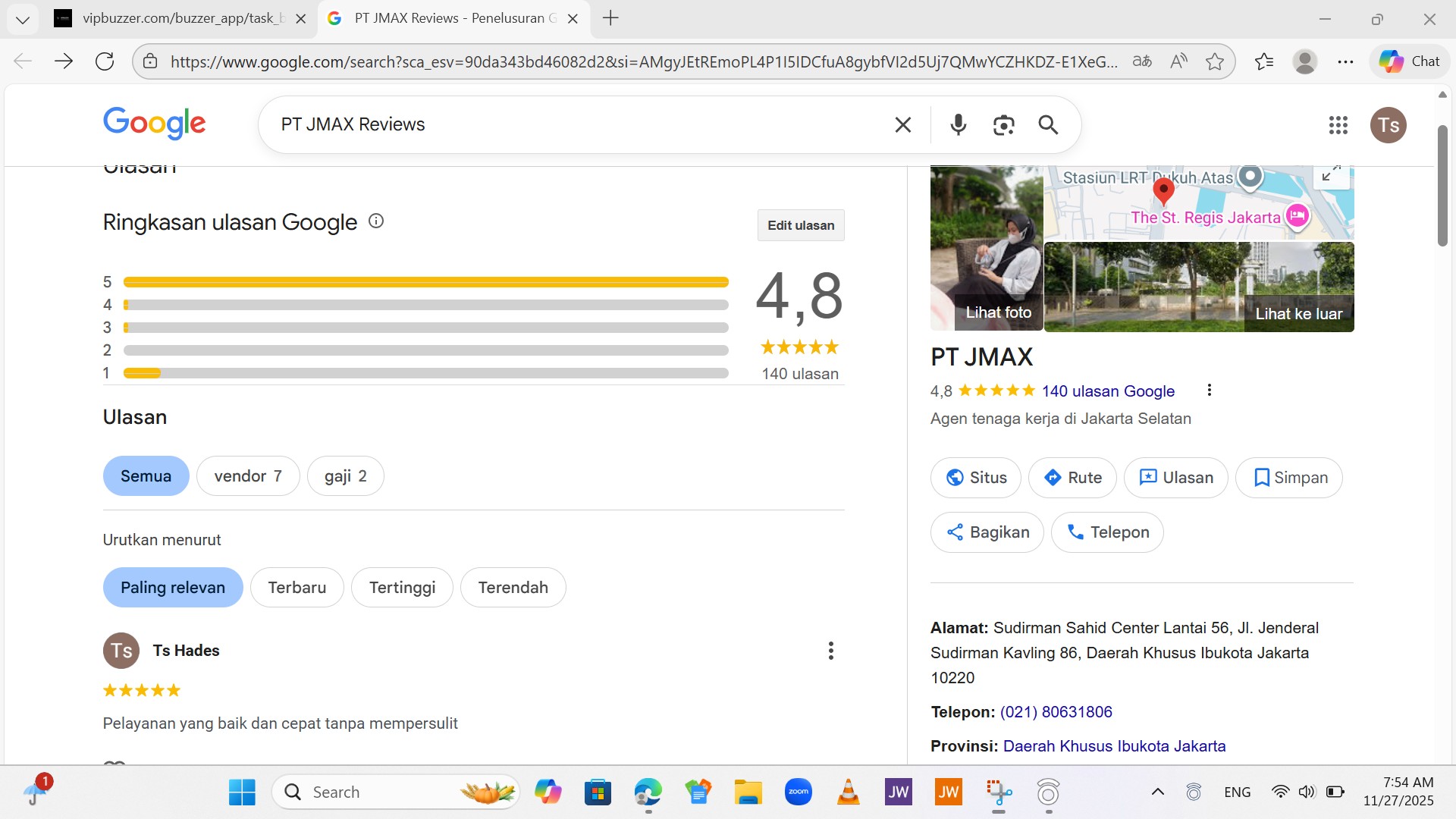Click the 5-star yellow rating bar
Screen dimensions: 1456x819
click(425, 282)
